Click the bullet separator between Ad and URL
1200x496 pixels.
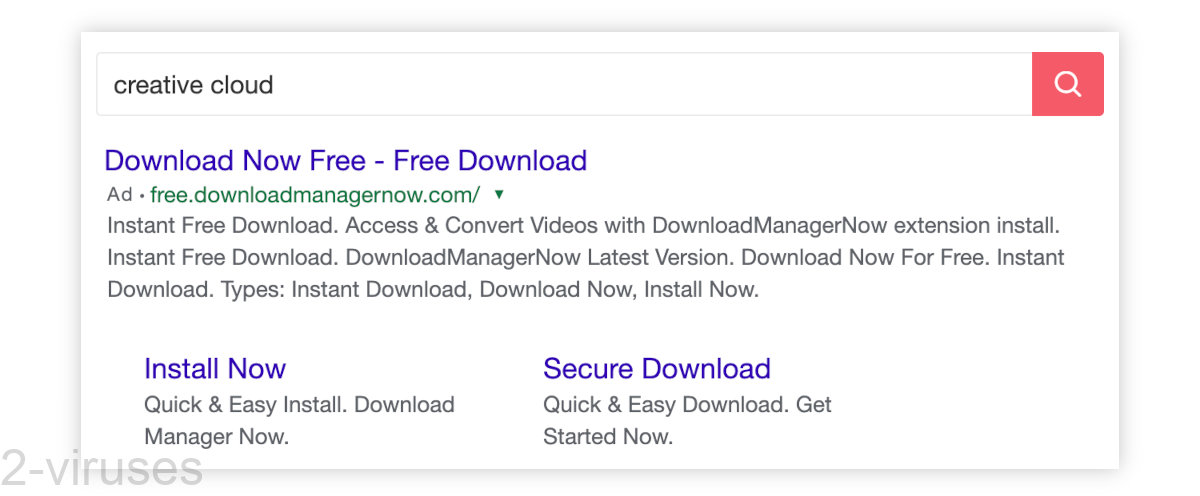(141, 195)
